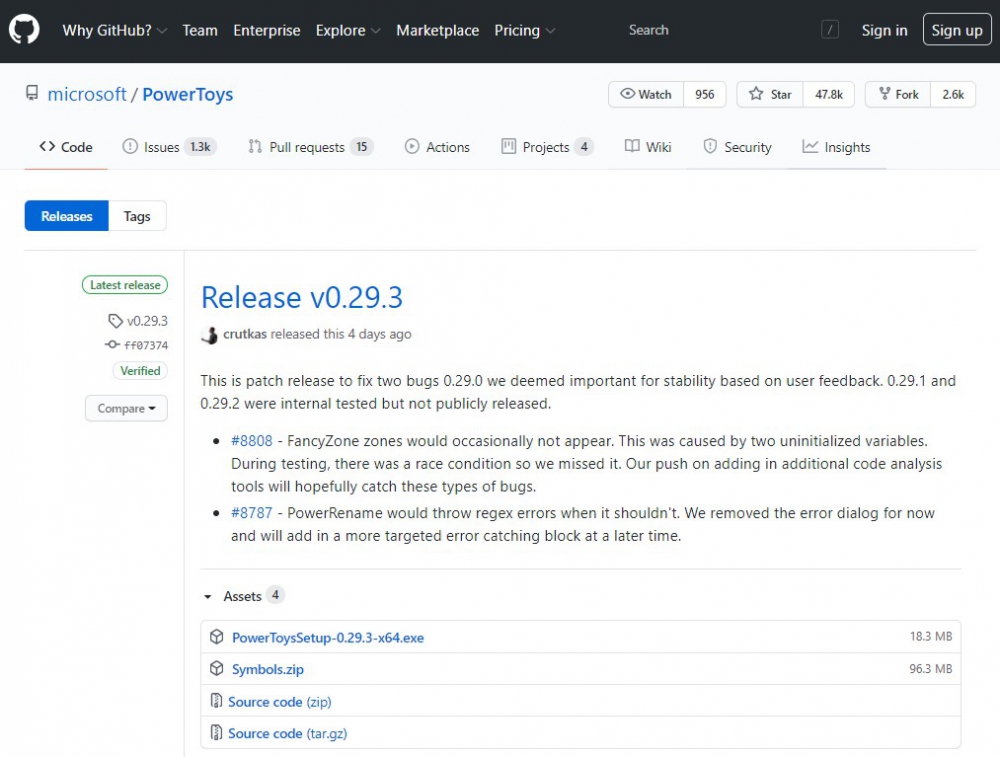Image resolution: width=1000 pixels, height=757 pixels.
Task: Click the Verified signature badge
Action: click(x=140, y=371)
